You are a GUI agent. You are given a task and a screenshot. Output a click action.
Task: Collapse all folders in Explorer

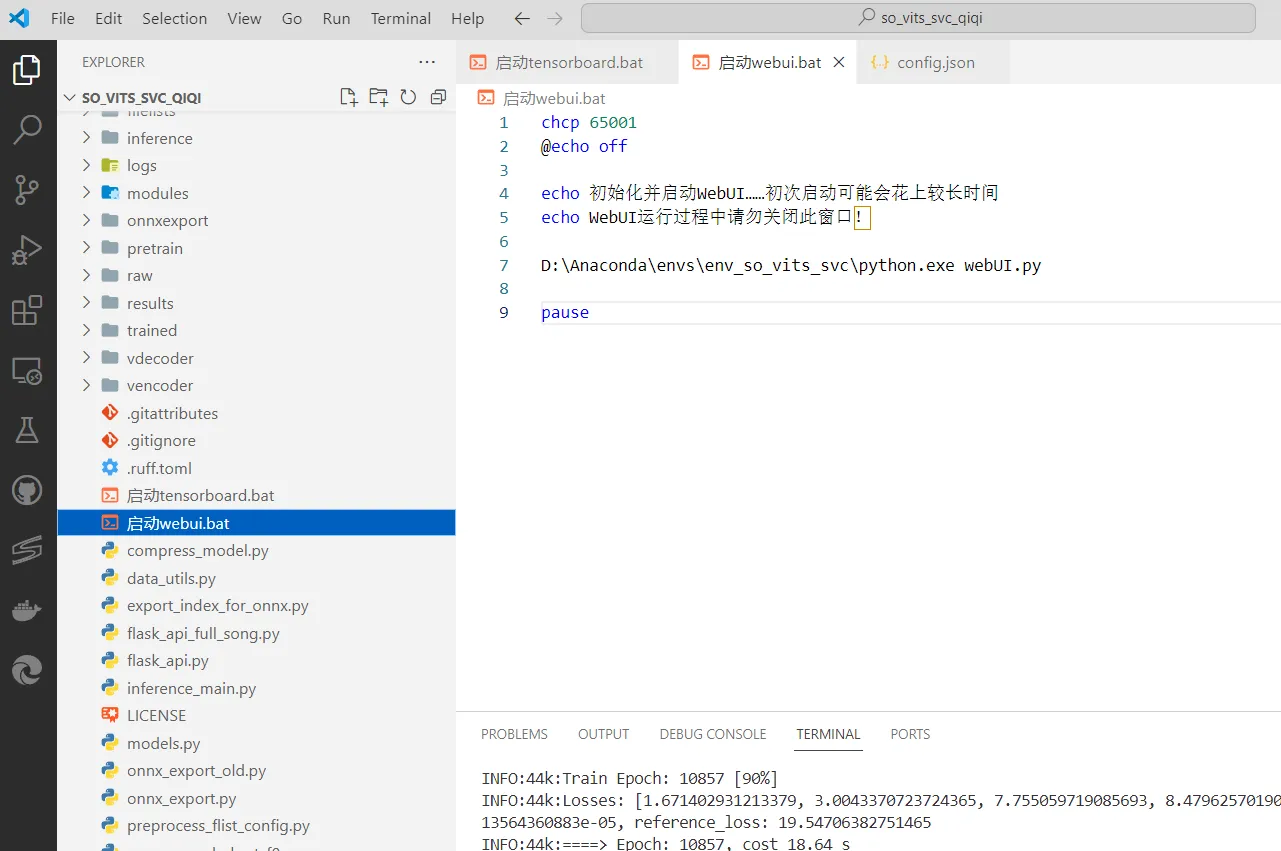click(x=438, y=97)
